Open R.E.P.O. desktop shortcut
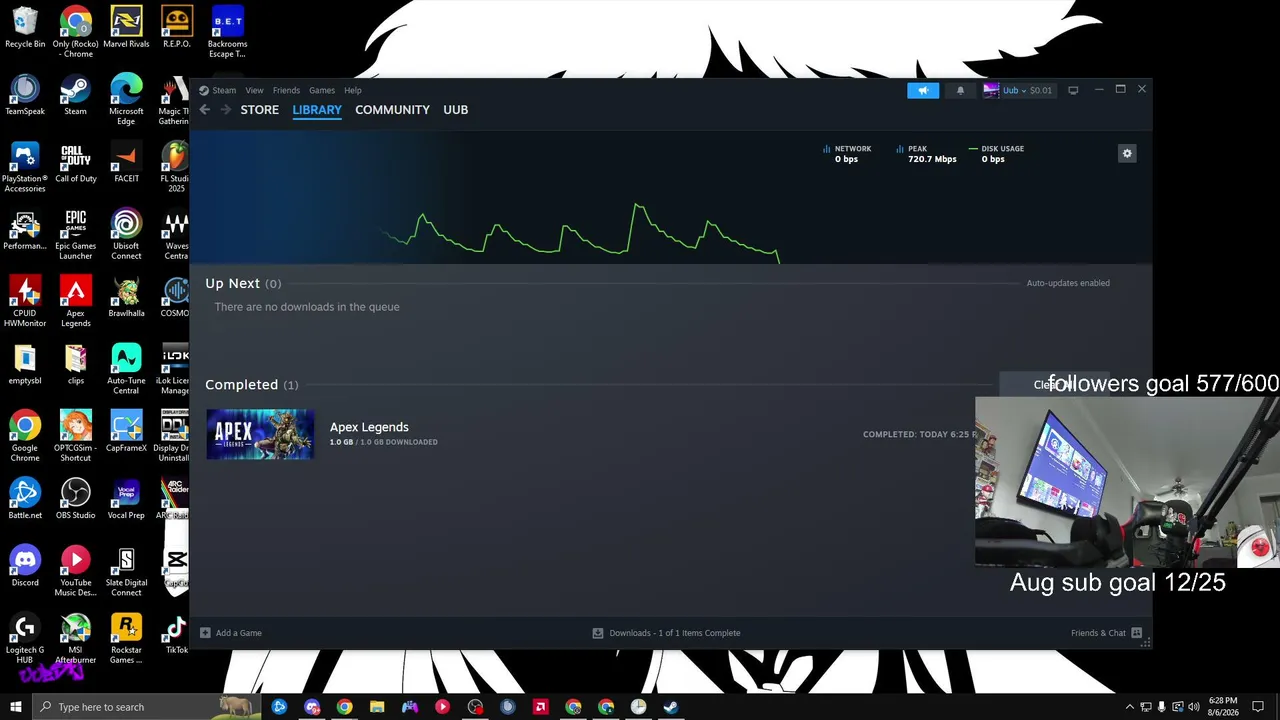Image resolution: width=1280 pixels, height=720 pixels. (177, 28)
